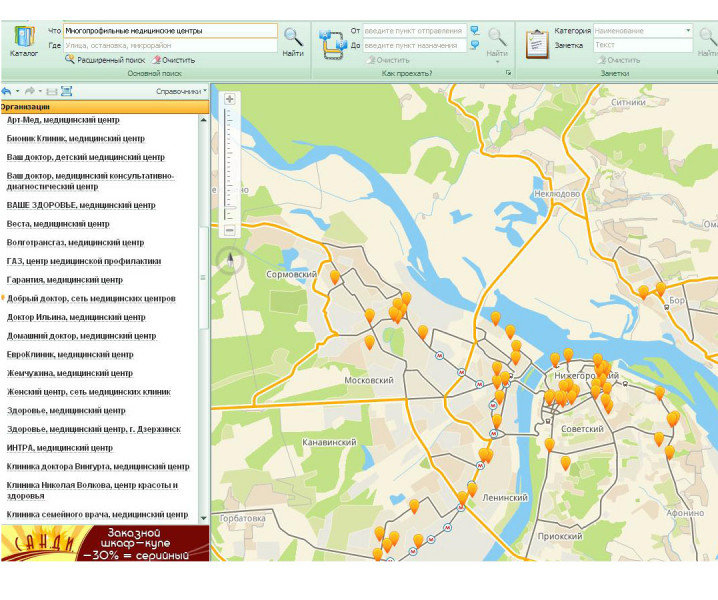Click the back arrow in panel toolbar

point(6,91)
